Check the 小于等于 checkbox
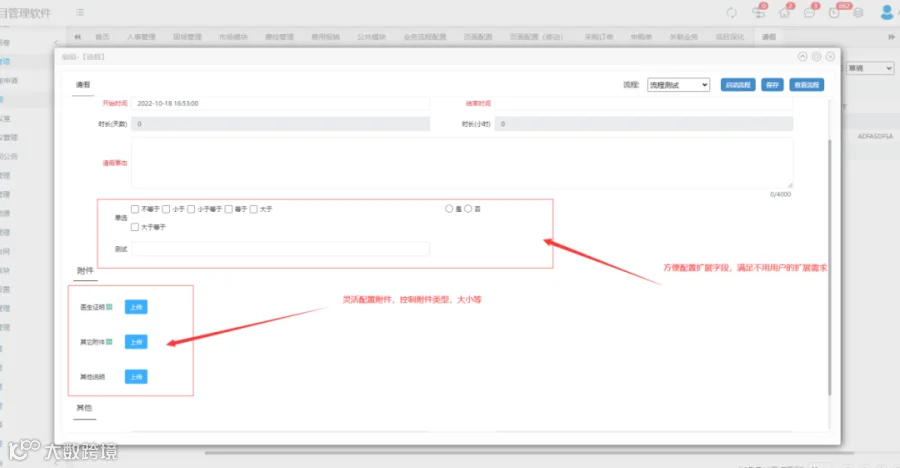This screenshot has height=468, width=900. [x=191, y=209]
